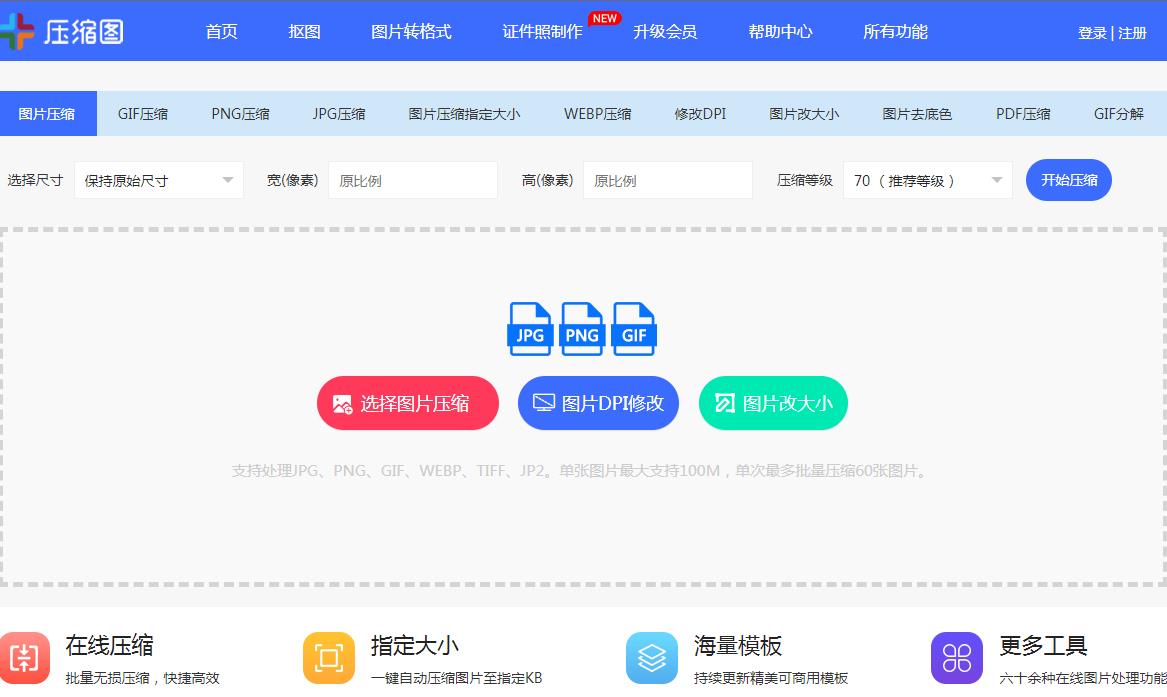1167x697 pixels.
Task: Click the JPG format icon above upload buttons
Action: 529,330
